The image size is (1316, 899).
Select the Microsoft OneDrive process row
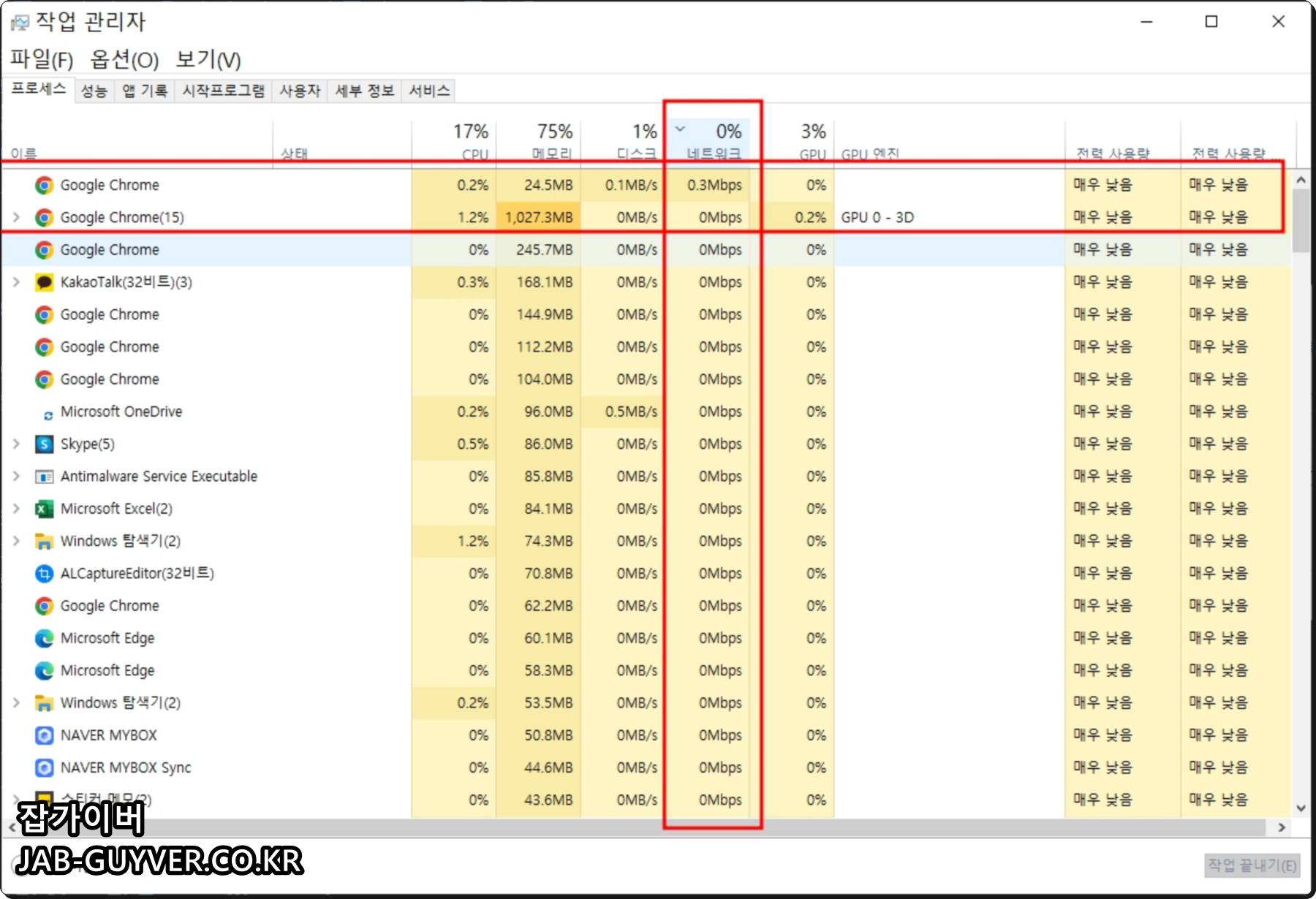(646, 411)
